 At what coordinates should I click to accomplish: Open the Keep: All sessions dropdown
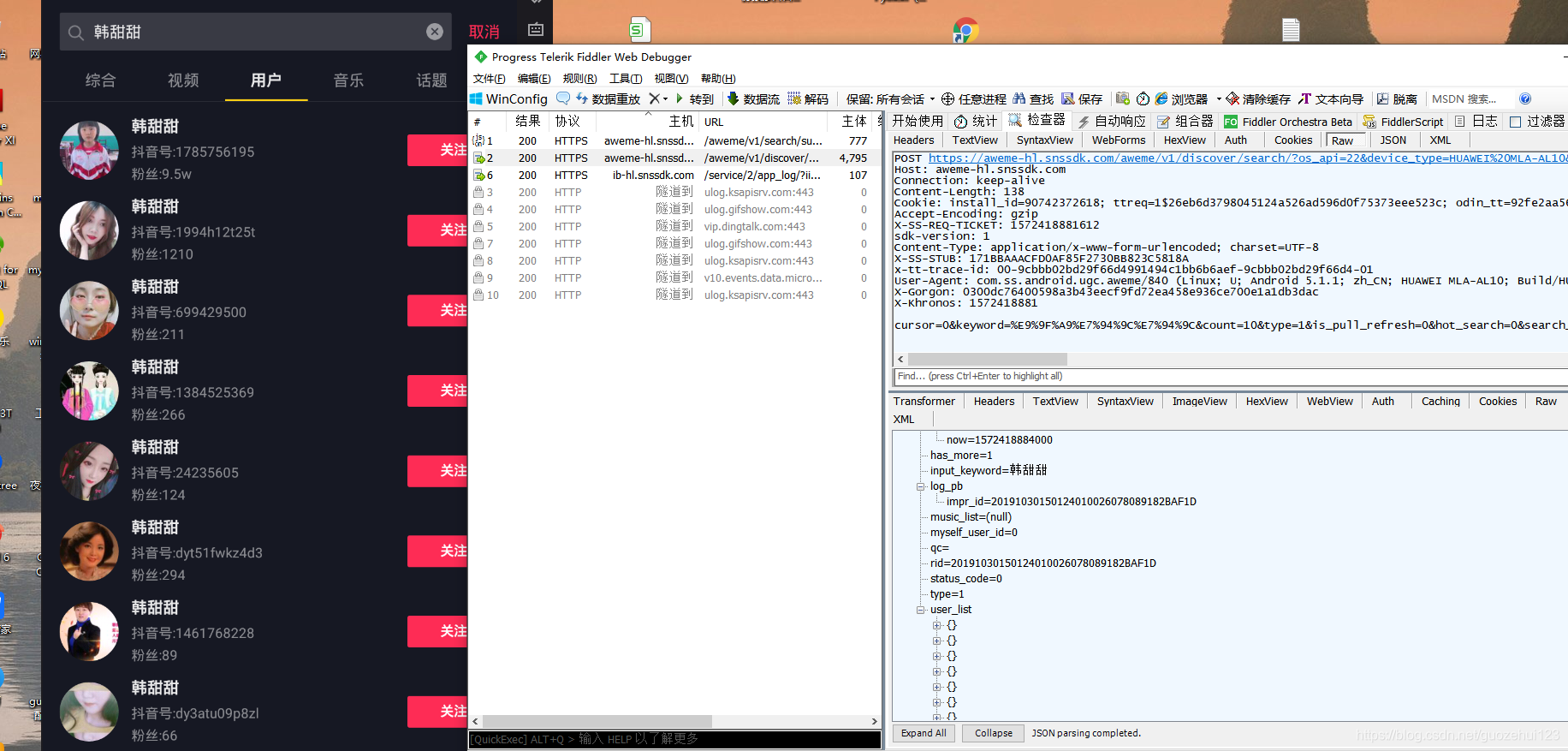[x=890, y=99]
